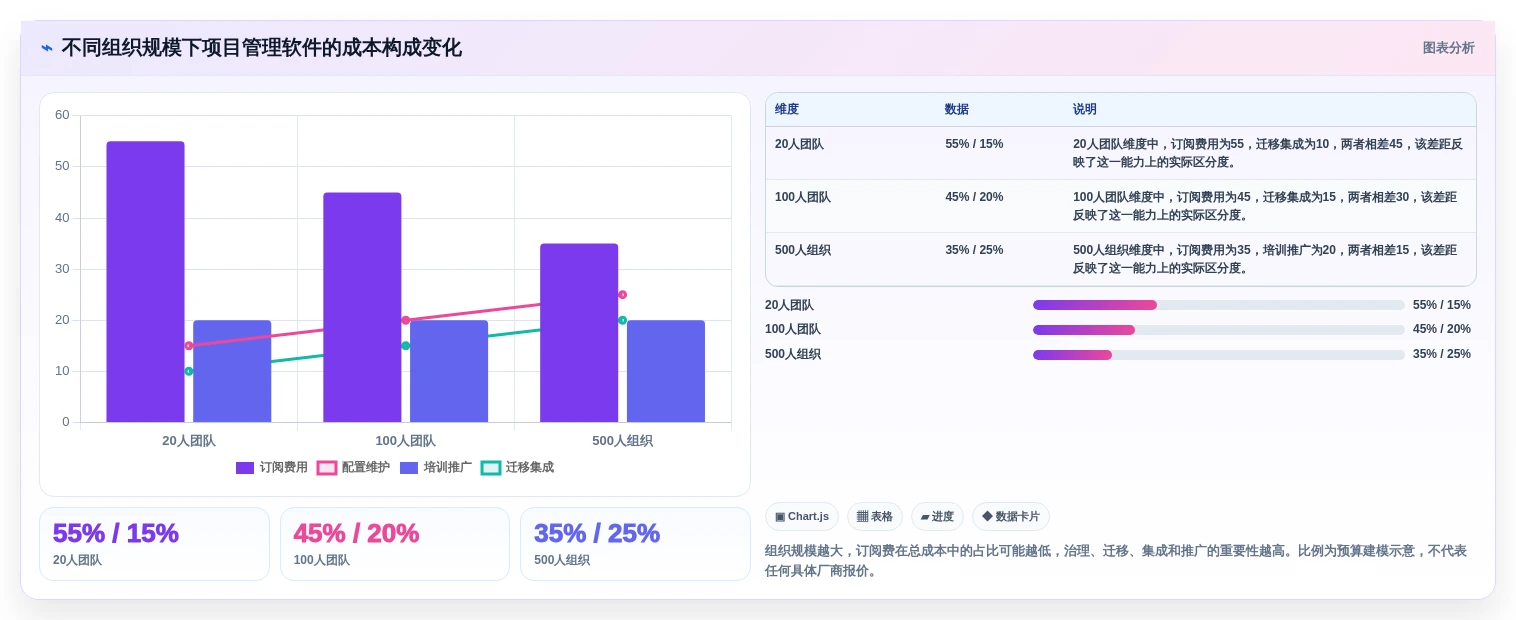Viewport: 1516px width, 620px height.
Task: Click the 100人团队 x-axis label
Action: (405, 441)
